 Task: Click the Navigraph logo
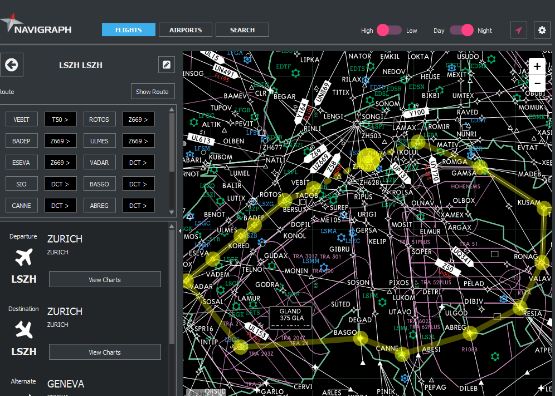36,24
